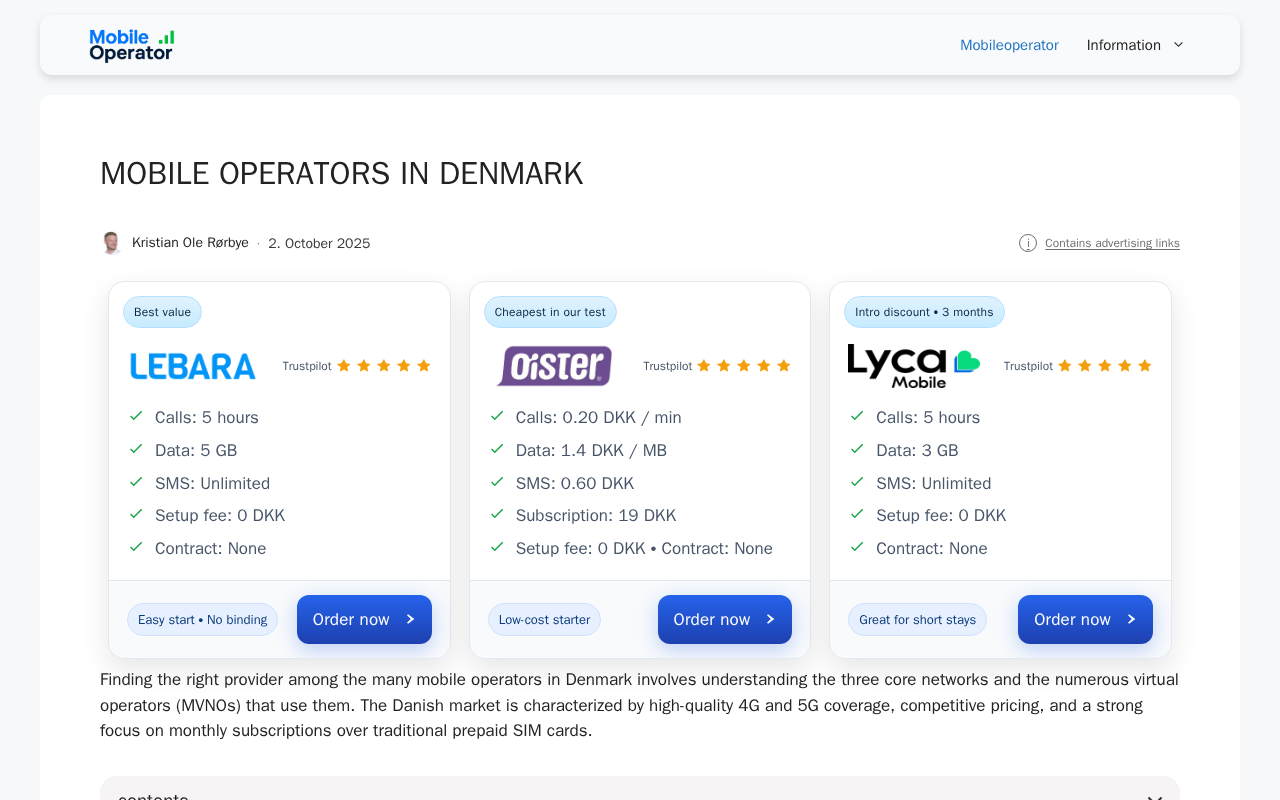Open the Contains advertising links link
This screenshot has width=1280, height=800.
click(x=1112, y=243)
